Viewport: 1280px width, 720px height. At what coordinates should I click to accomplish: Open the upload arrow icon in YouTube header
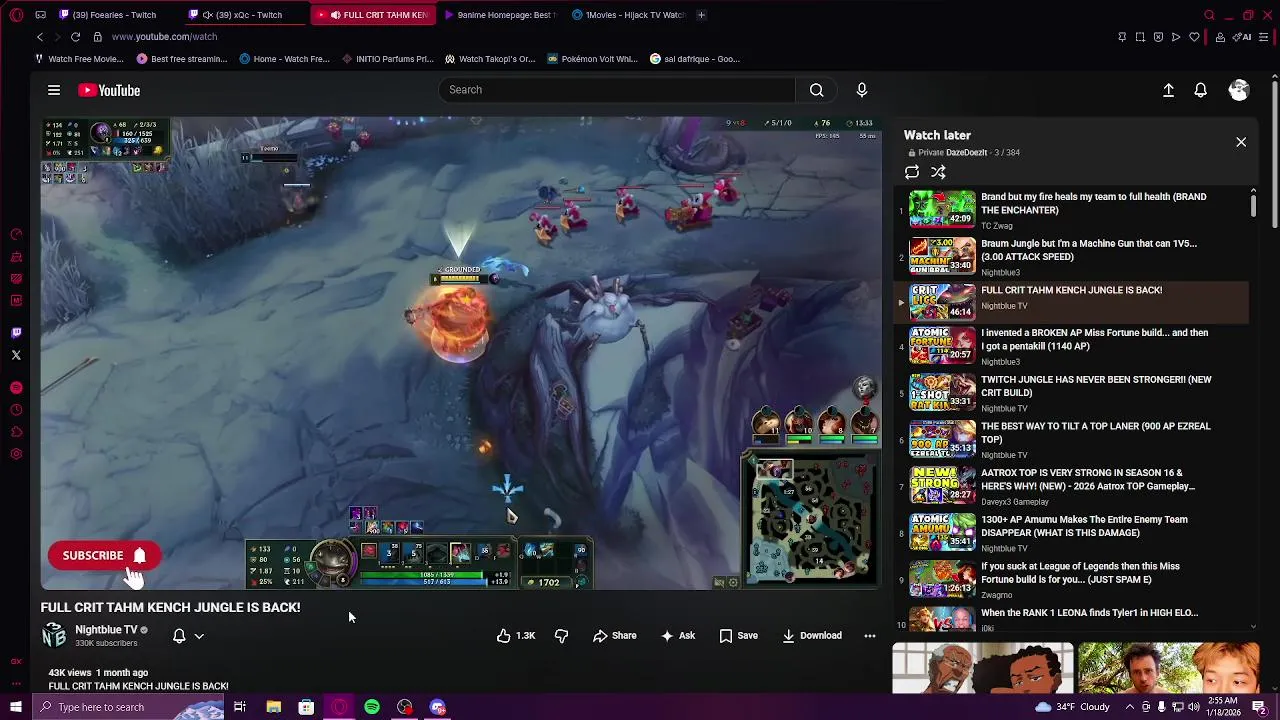point(1168,90)
